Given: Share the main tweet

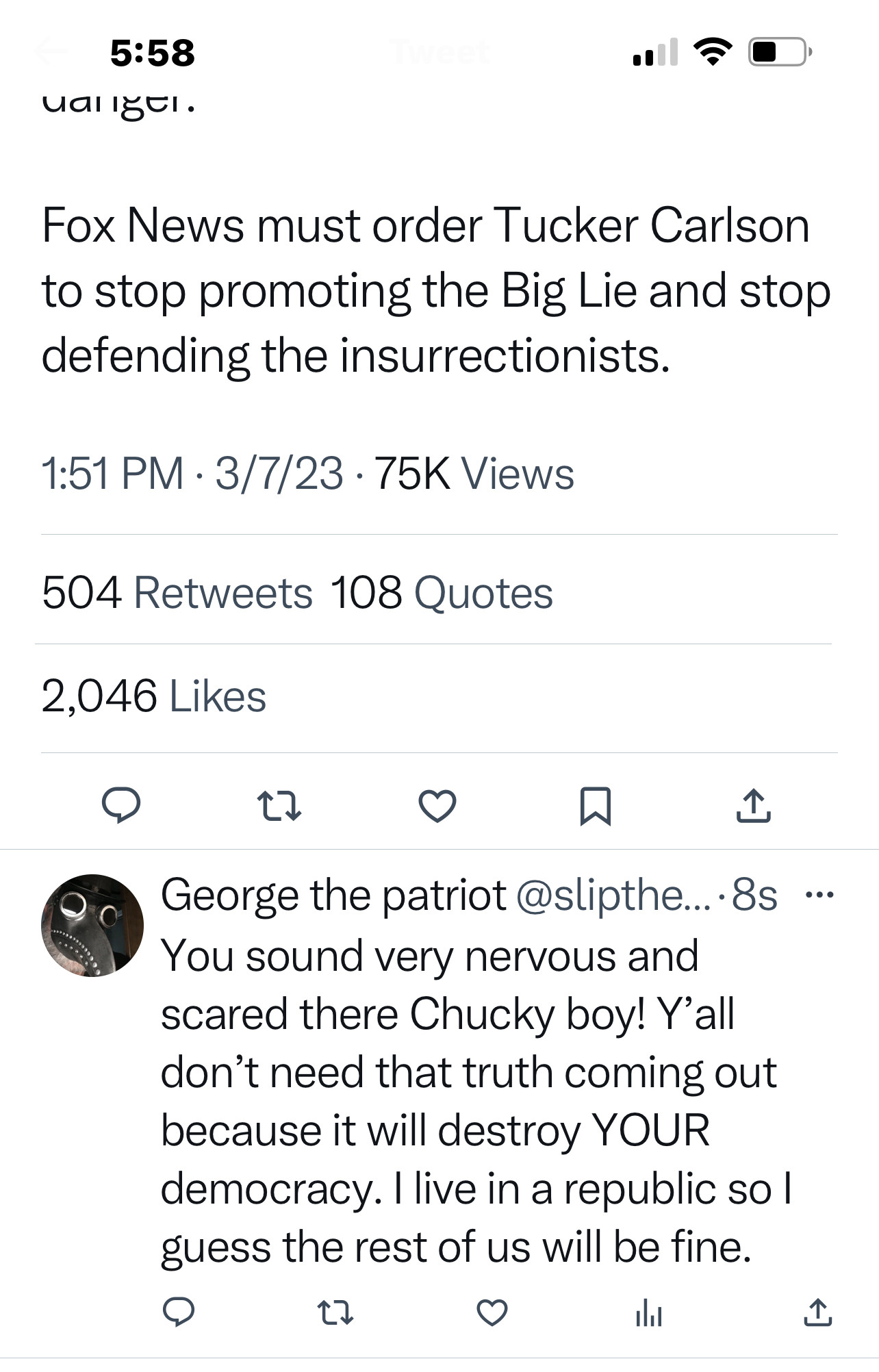Looking at the screenshot, I should (x=754, y=805).
